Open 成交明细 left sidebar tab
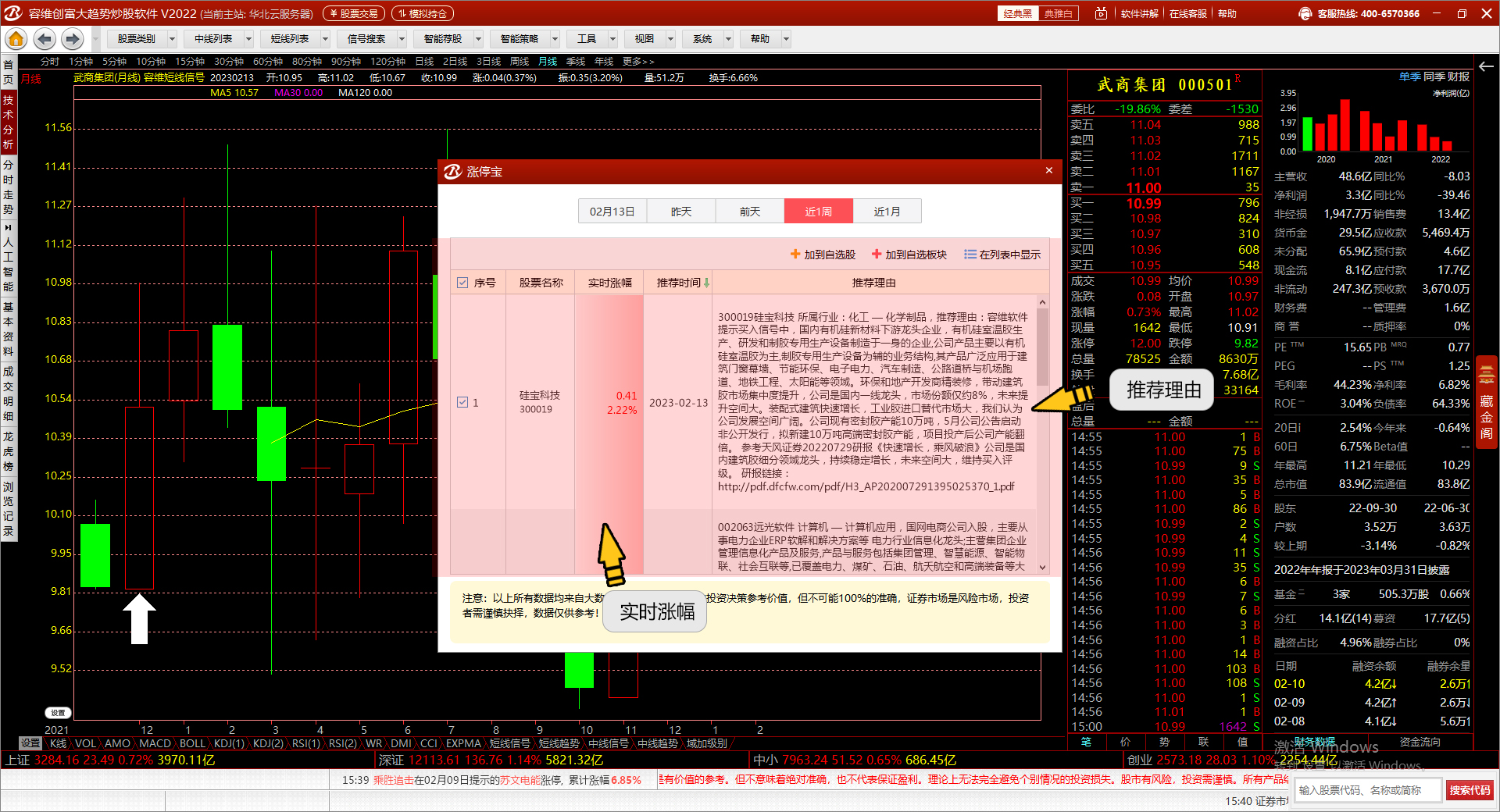This screenshot has width=1500, height=812. click(8, 394)
